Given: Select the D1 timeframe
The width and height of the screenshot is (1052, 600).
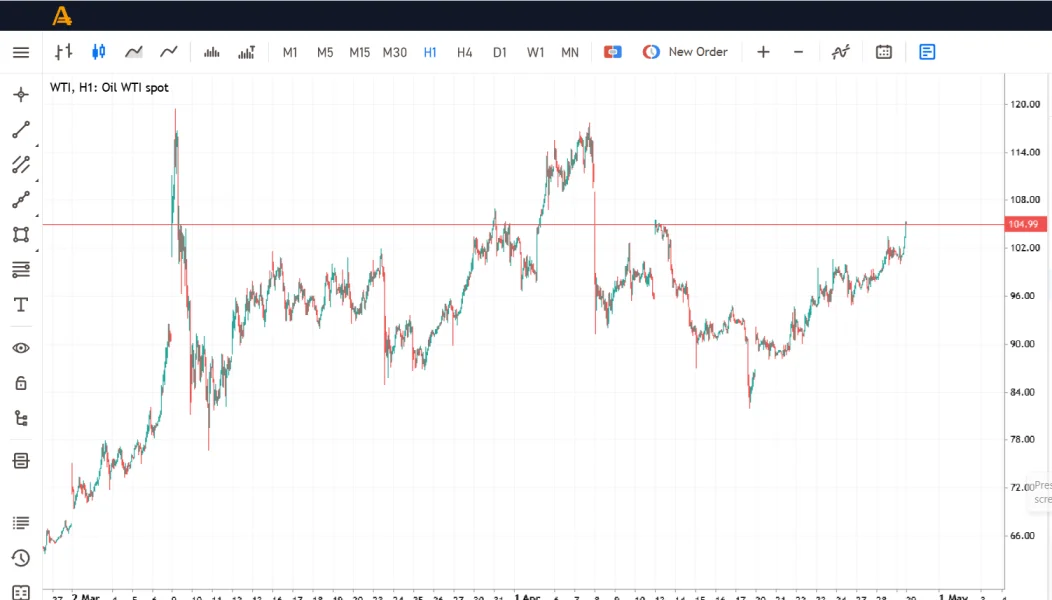Looking at the screenshot, I should [500, 52].
